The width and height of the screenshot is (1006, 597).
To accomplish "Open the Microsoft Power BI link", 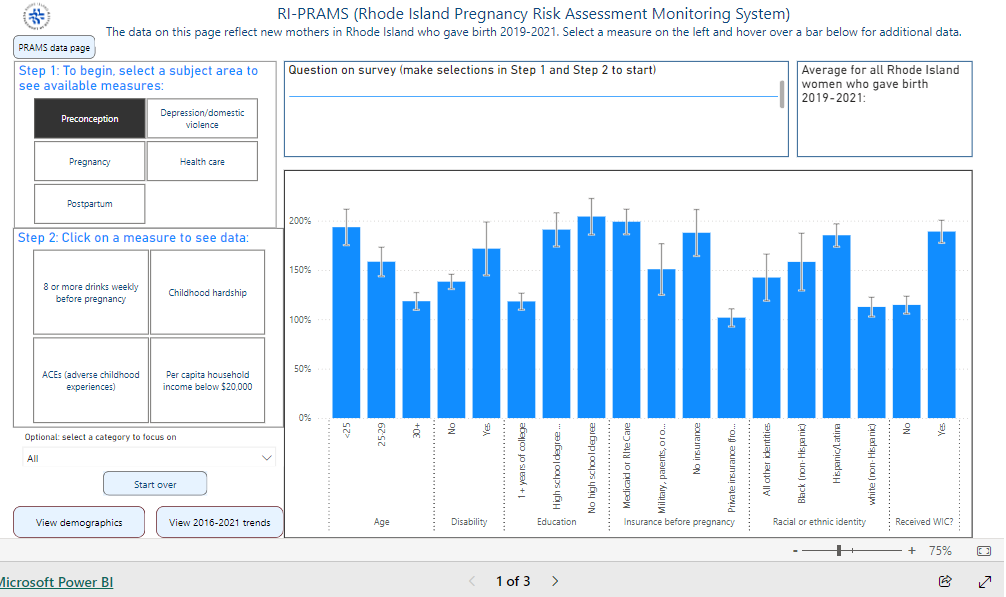I will coord(56,582).
